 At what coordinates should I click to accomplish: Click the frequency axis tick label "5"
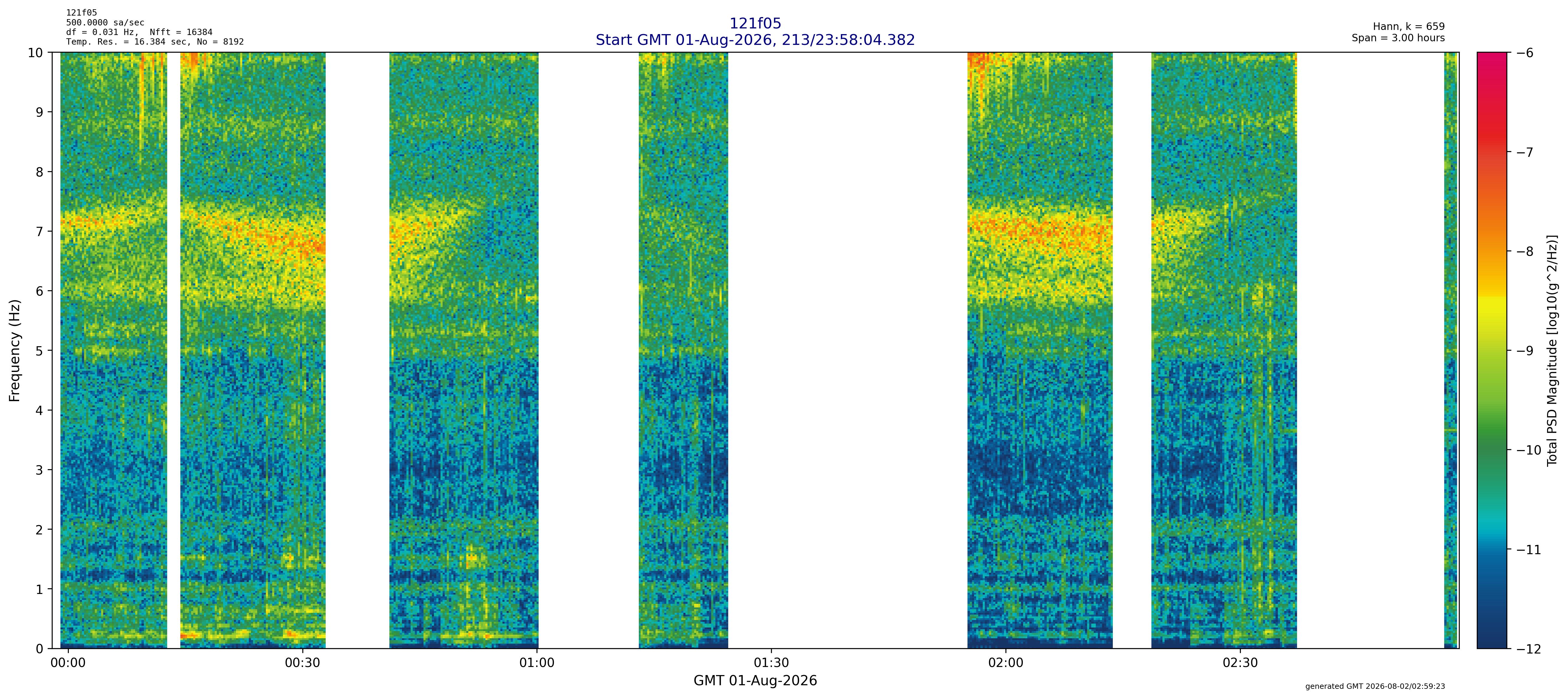39,351
